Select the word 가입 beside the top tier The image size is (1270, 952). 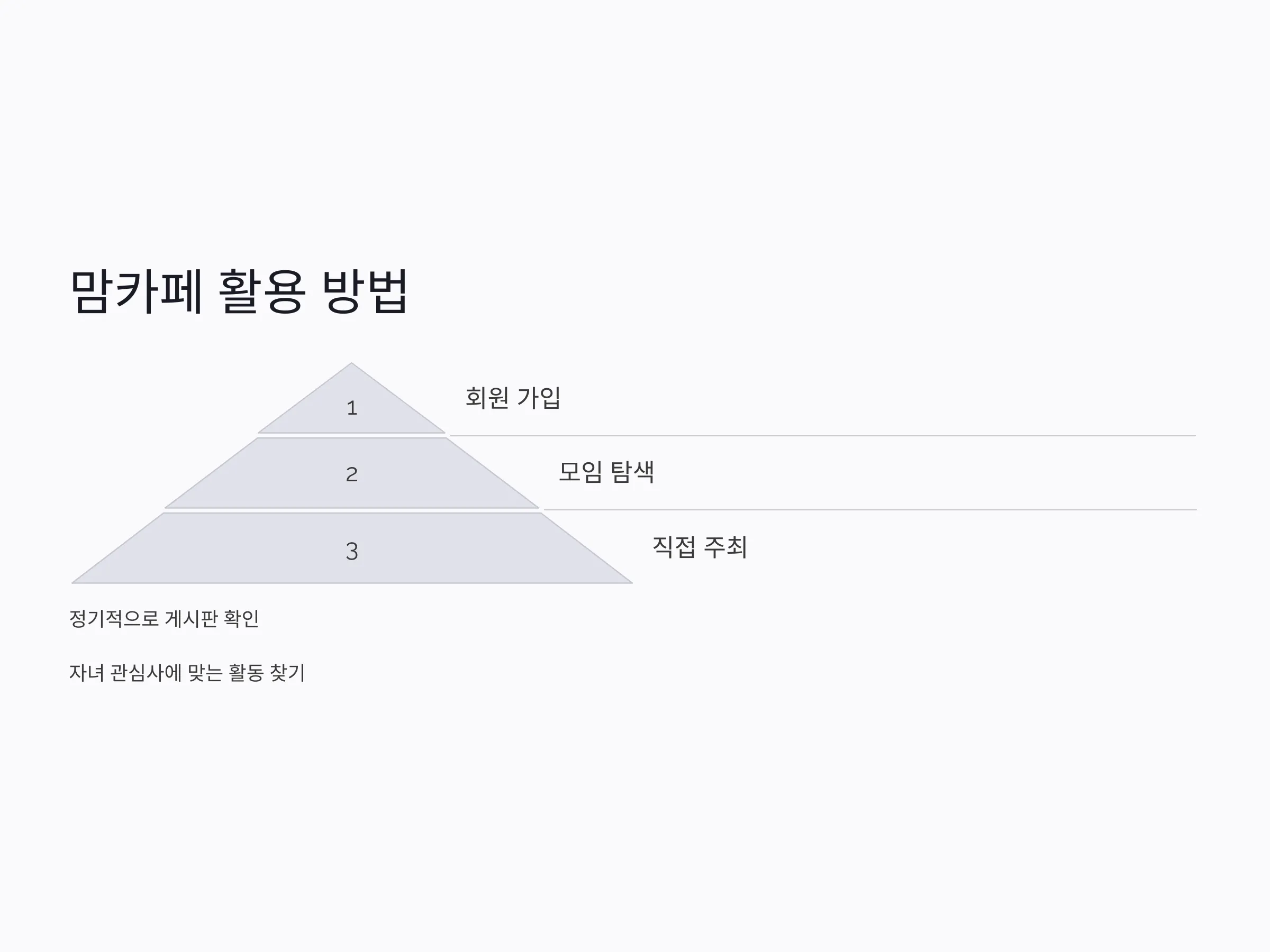point(539,397)
